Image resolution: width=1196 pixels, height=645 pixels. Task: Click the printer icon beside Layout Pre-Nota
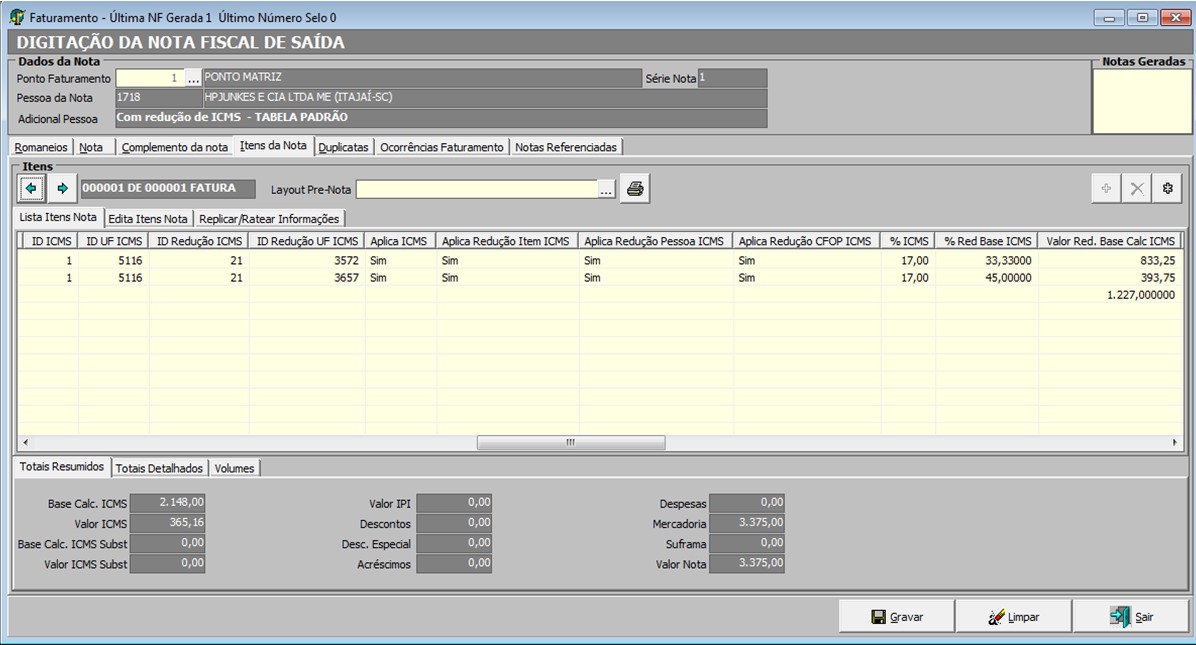click(635, 189)
